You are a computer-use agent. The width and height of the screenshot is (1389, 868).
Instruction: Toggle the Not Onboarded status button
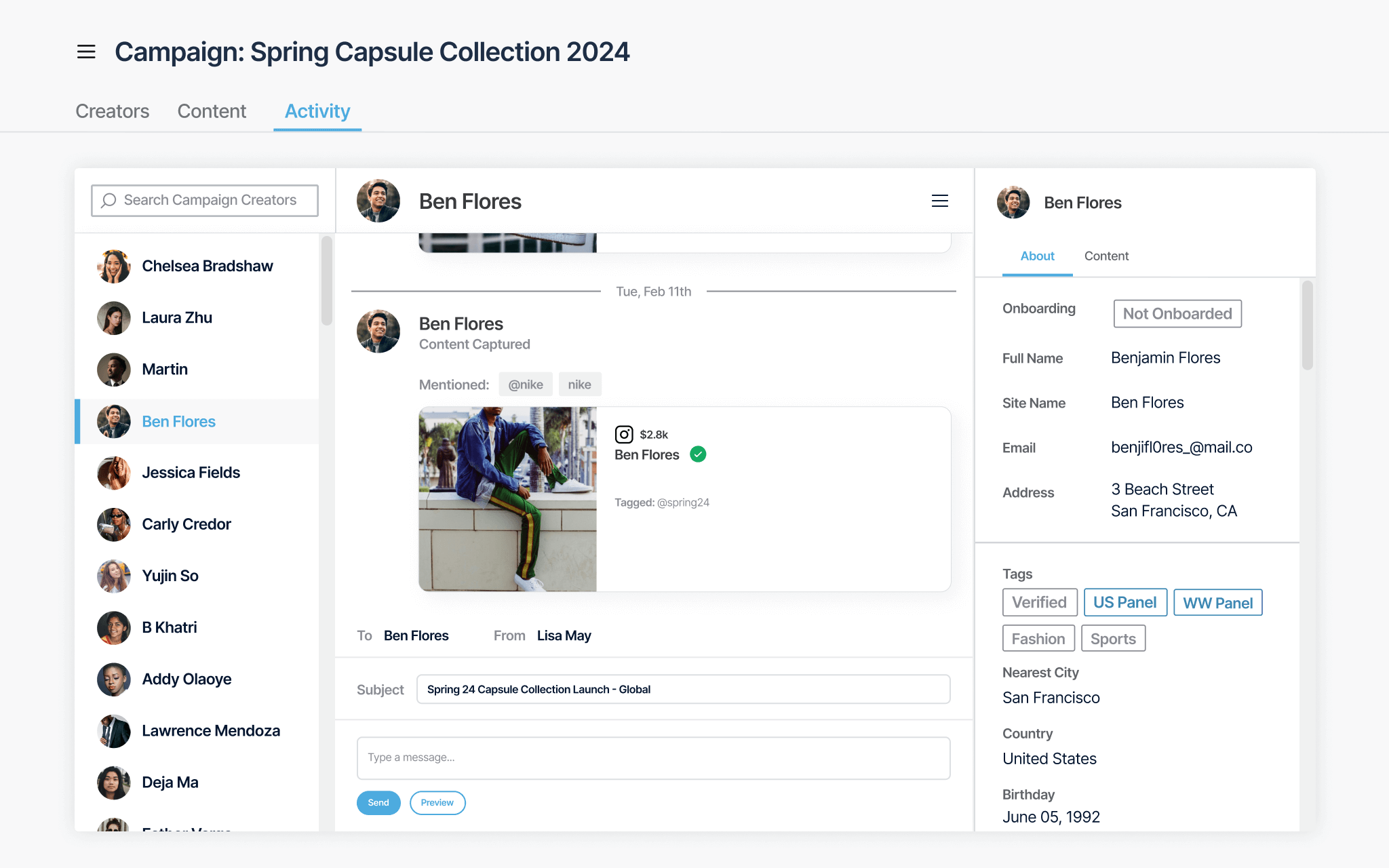pyautogui.click(x=1177, y=312)
